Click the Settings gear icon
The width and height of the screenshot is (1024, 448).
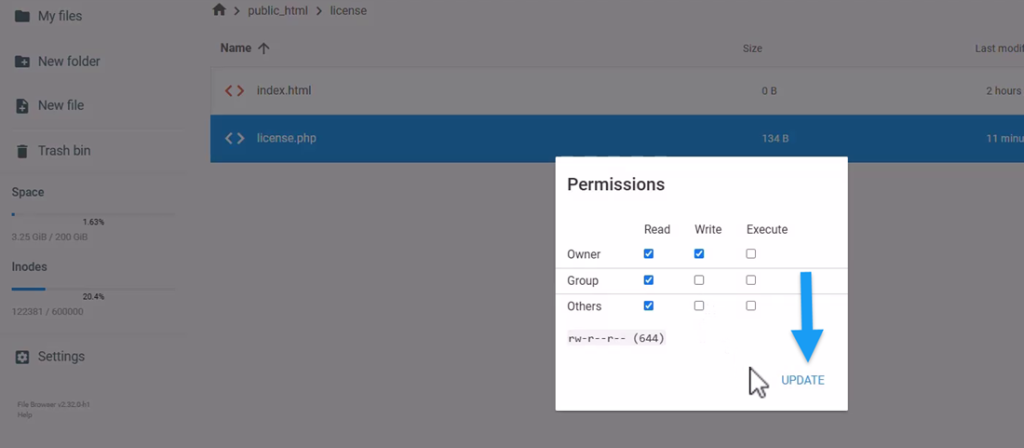22,357
